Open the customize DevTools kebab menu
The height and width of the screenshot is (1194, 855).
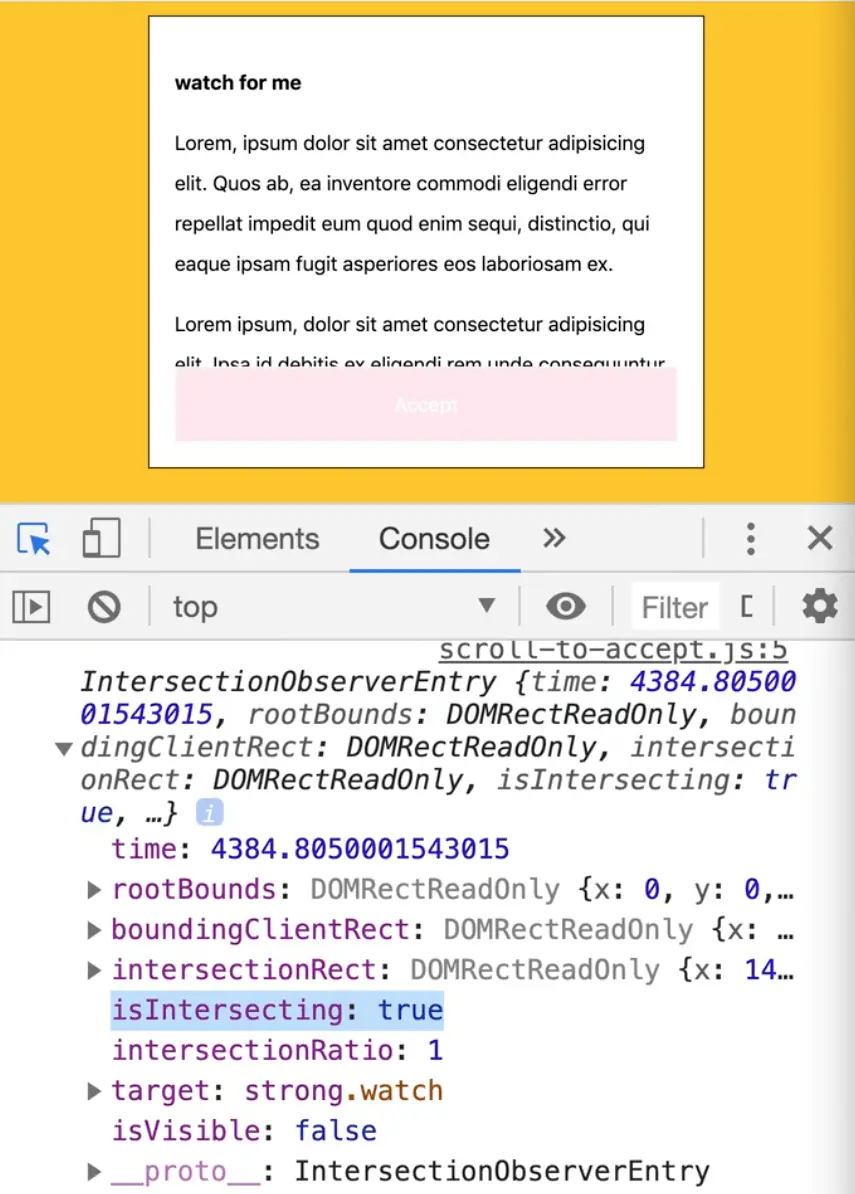tap(751, 539)
